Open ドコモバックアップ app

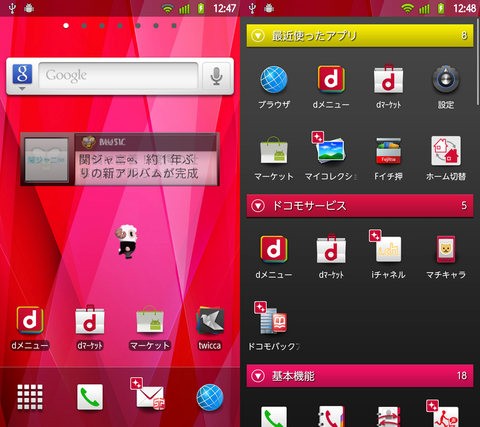click(x=274, y=326)
